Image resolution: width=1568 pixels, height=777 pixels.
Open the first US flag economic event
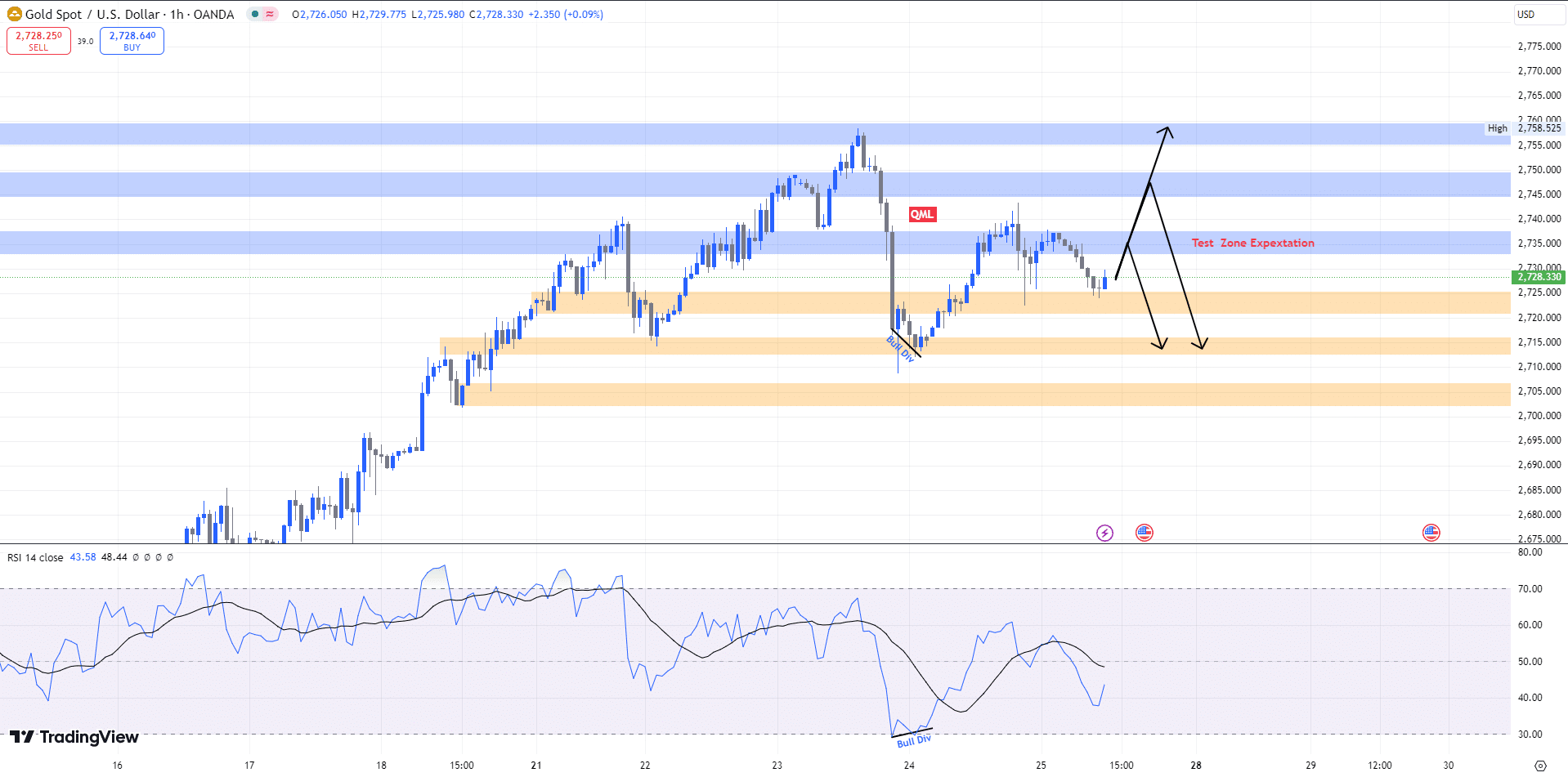(1144, 533)
